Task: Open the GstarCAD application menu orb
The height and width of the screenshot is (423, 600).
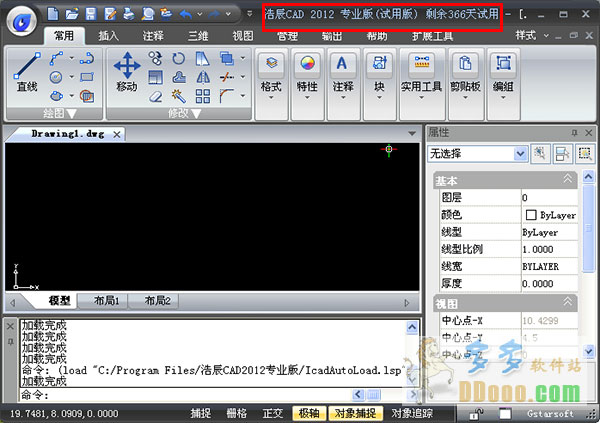Action: point(22,21)
